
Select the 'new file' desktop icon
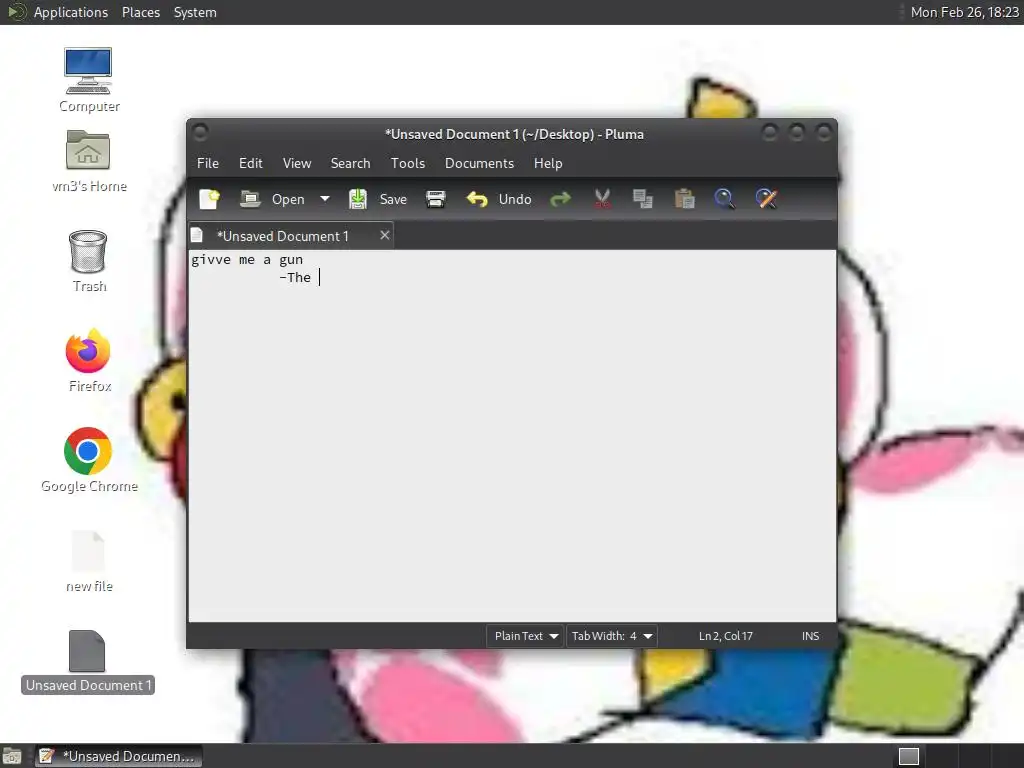(89, 562)
